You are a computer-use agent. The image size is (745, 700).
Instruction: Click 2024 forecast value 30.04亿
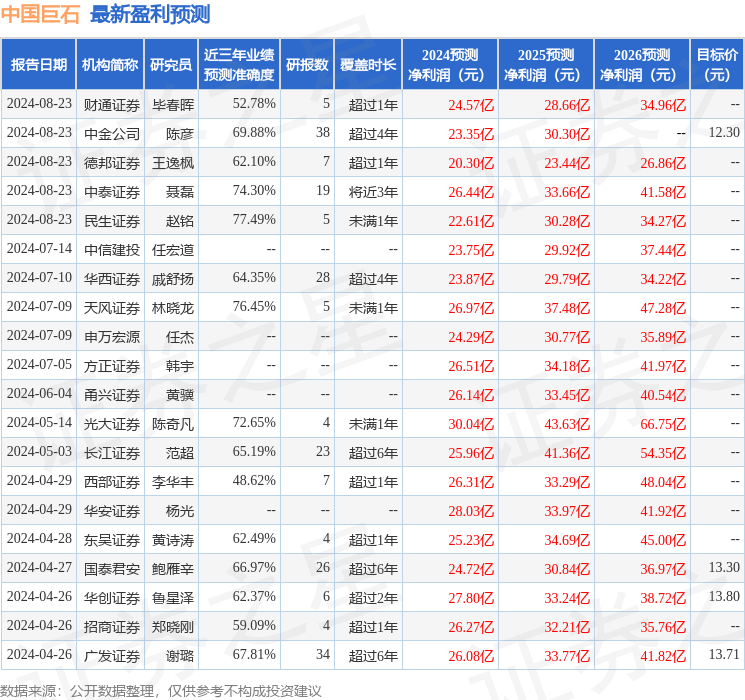(x=471, y=424)
